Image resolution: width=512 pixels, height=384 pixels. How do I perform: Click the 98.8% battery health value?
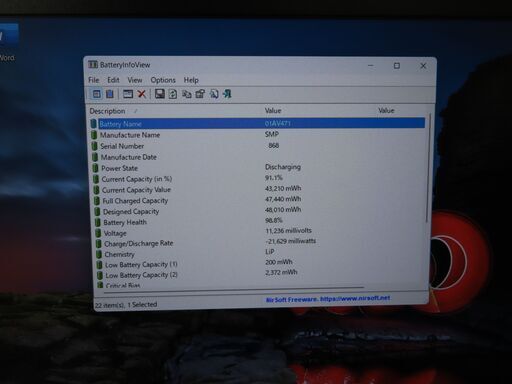pos(274,220)
